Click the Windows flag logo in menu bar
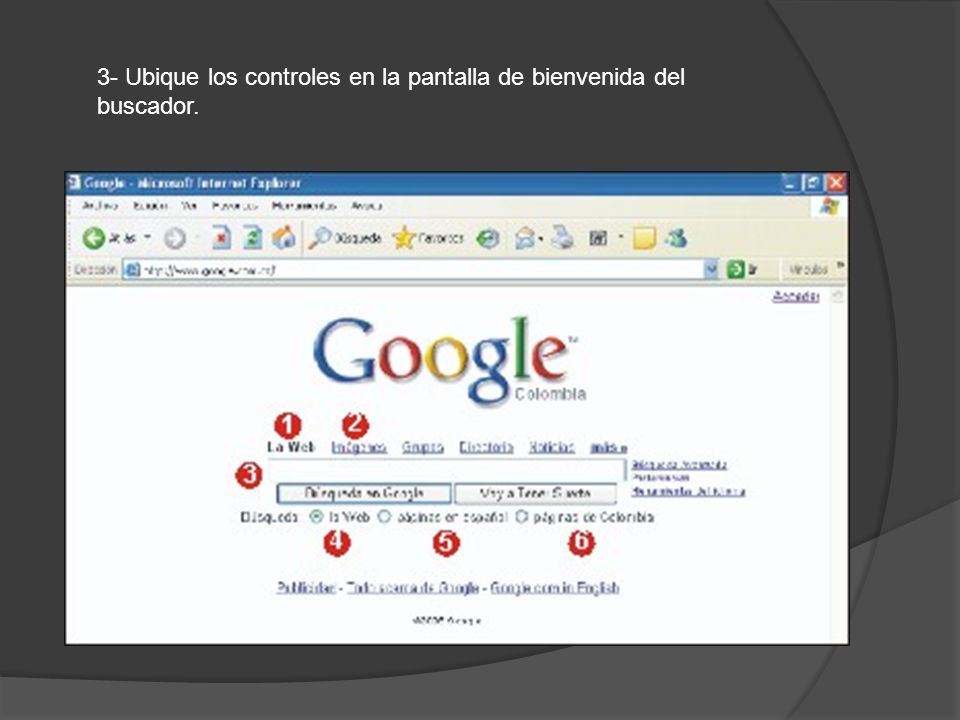The height and width of the screenshot is (720, 960). [830, 206]
